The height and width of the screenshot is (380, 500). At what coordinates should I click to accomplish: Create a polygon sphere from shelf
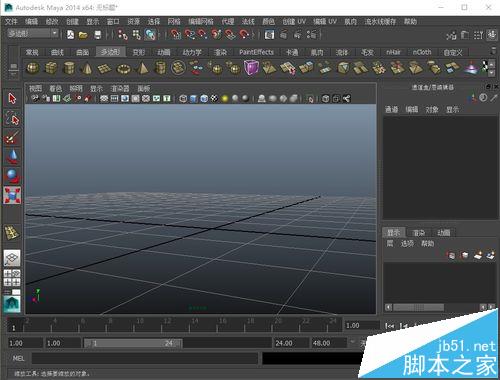(33, 68)
